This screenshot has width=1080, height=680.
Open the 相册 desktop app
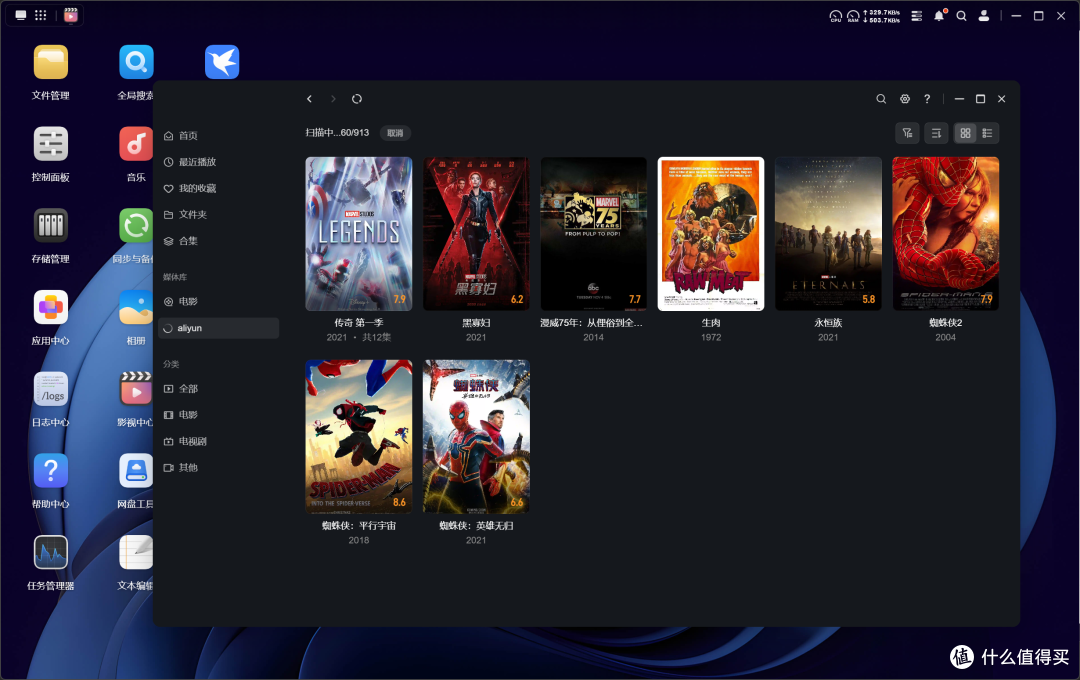point(136,307)
